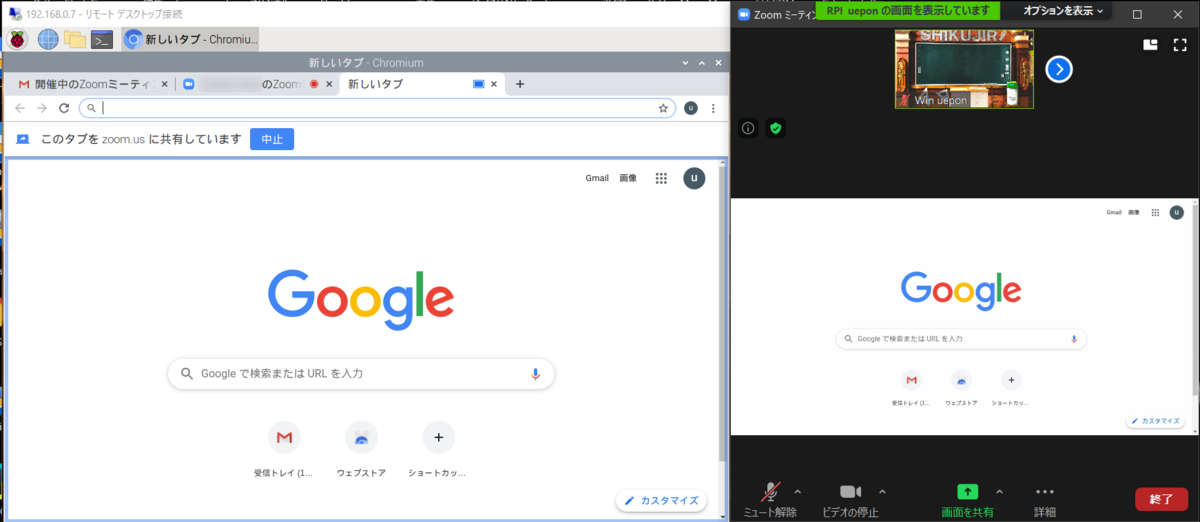Unmute the microphone with ミュート解除

coord(770,500)
